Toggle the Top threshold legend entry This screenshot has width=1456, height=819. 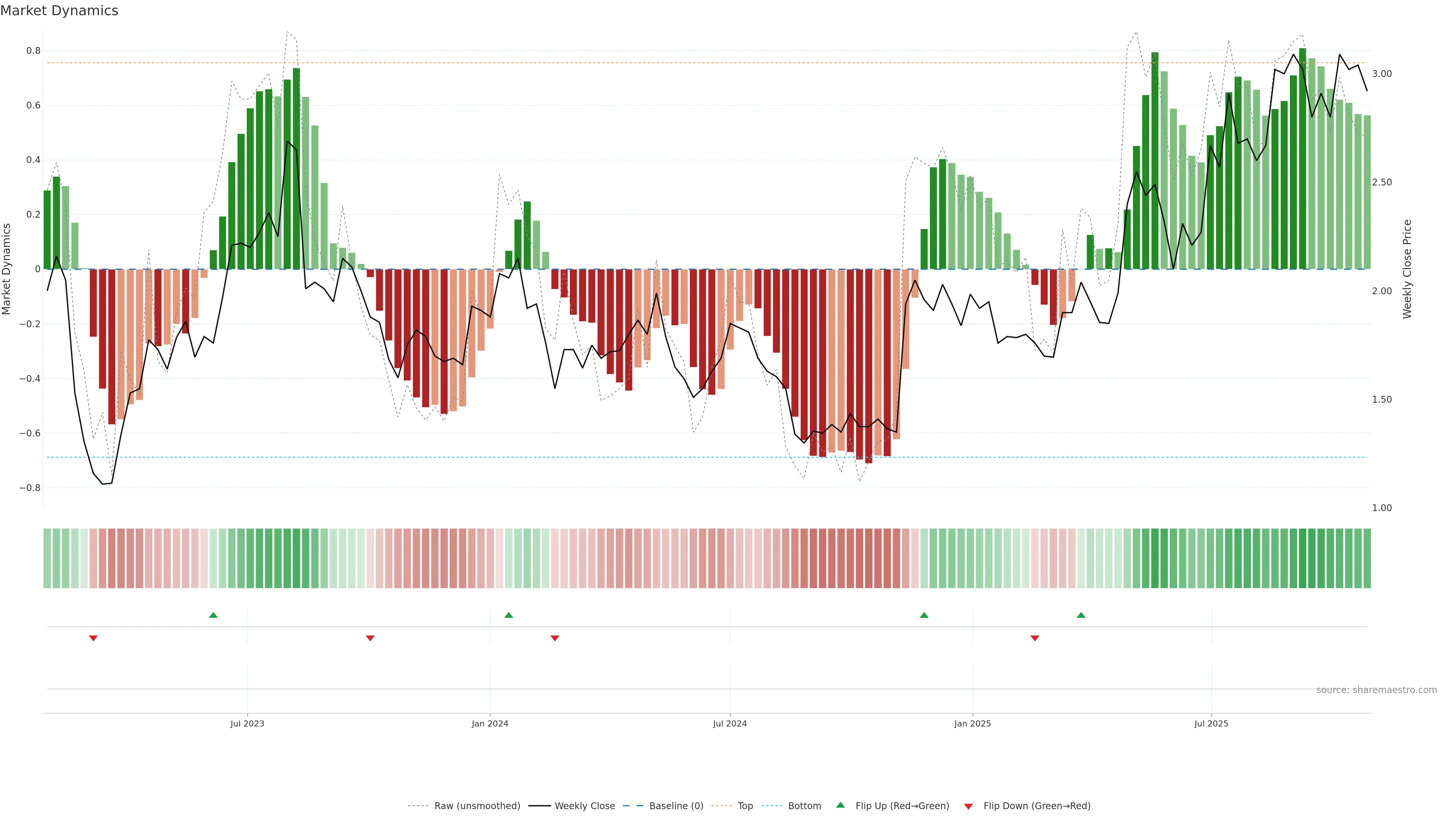point(745,806)
